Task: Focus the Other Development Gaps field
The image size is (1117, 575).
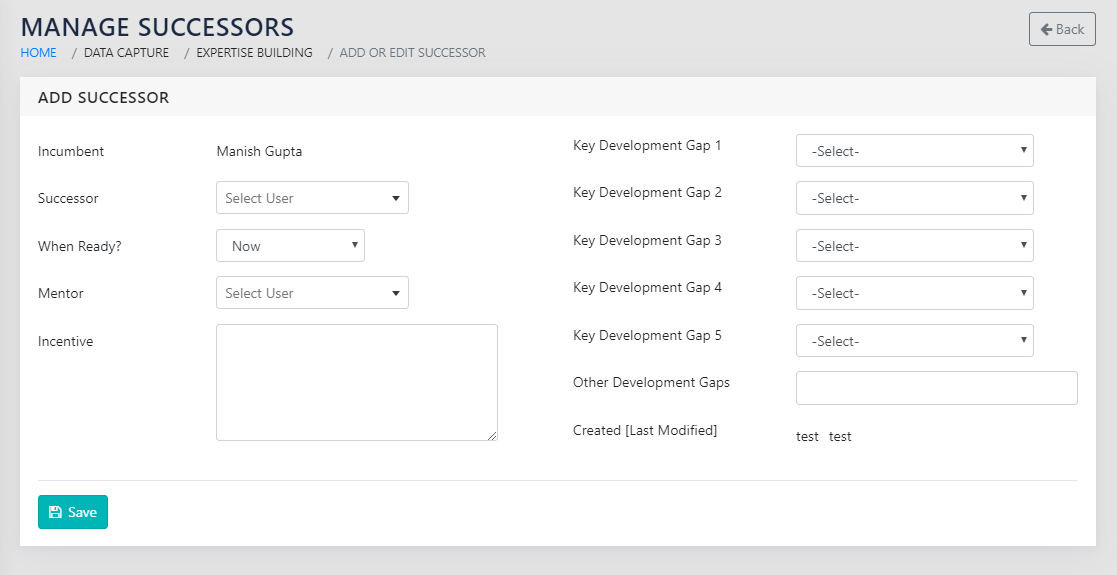Action: coord(936,388)
